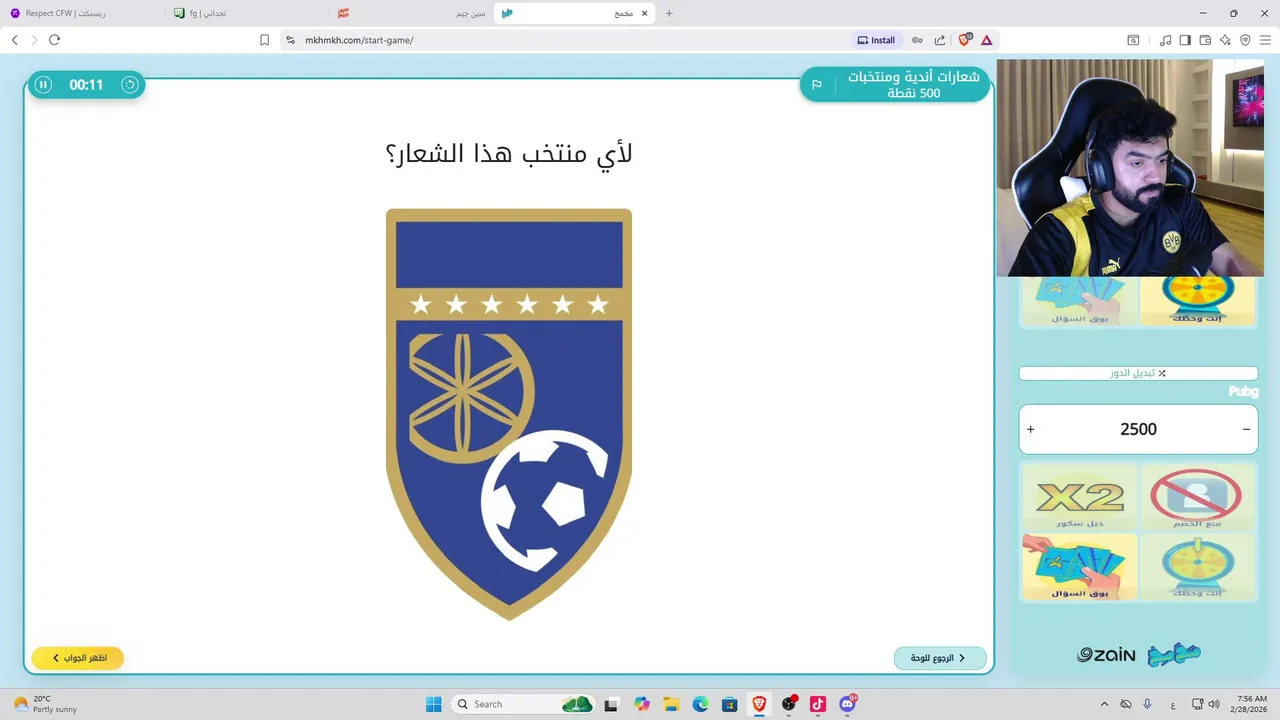Open the saved passwords key icon
This screenshot has width=1280, height=720.
(x=917, y=40)
